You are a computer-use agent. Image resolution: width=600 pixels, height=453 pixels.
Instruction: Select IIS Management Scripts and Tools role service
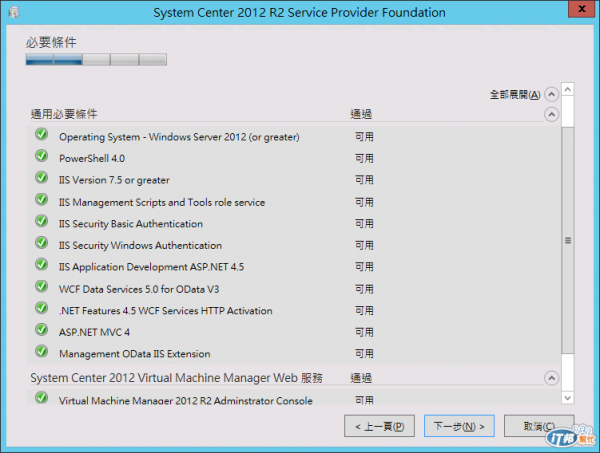pyautogui.click(x=162, y=202)
